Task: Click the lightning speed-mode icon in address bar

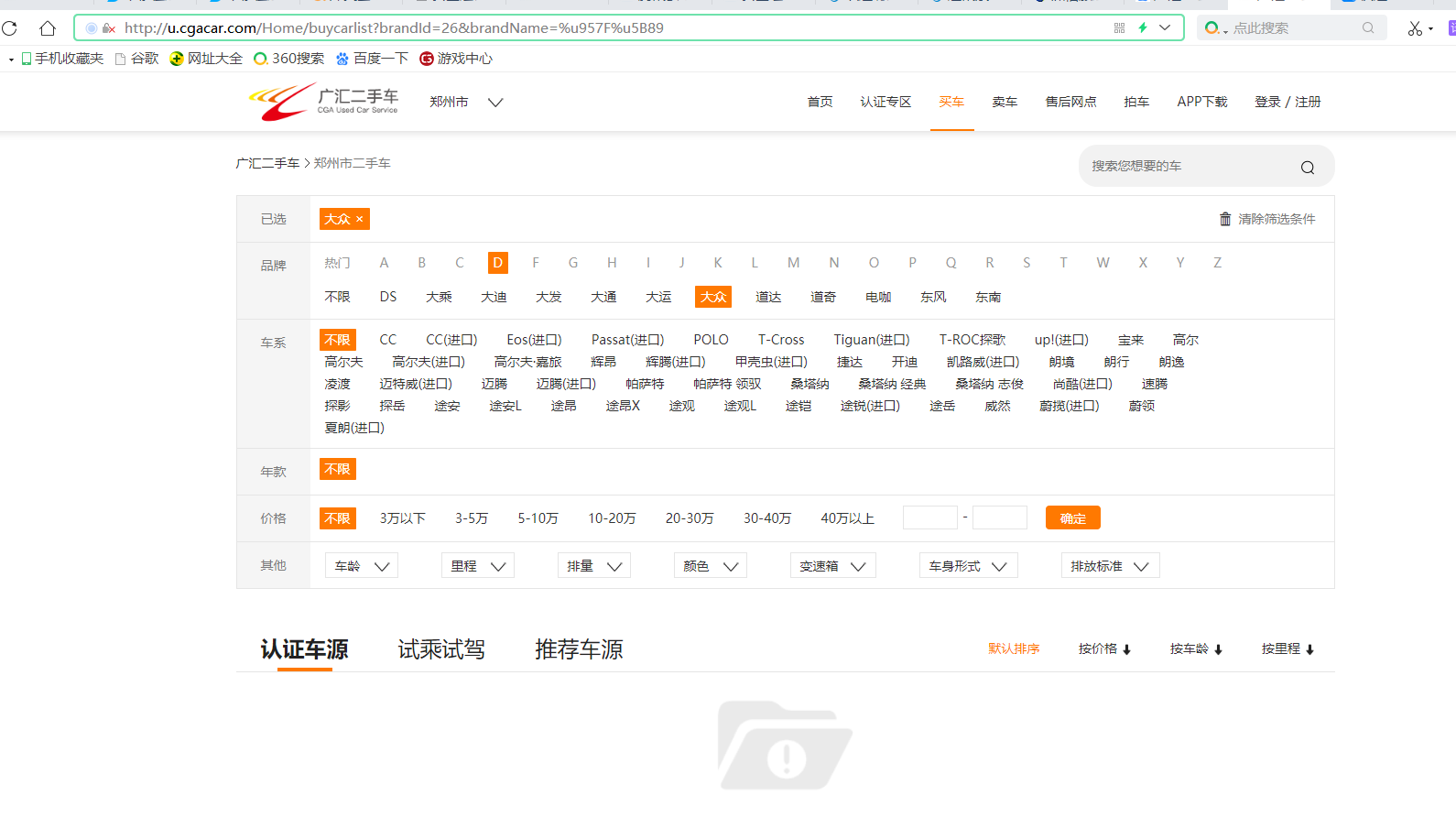Action: pos(1142,28)
